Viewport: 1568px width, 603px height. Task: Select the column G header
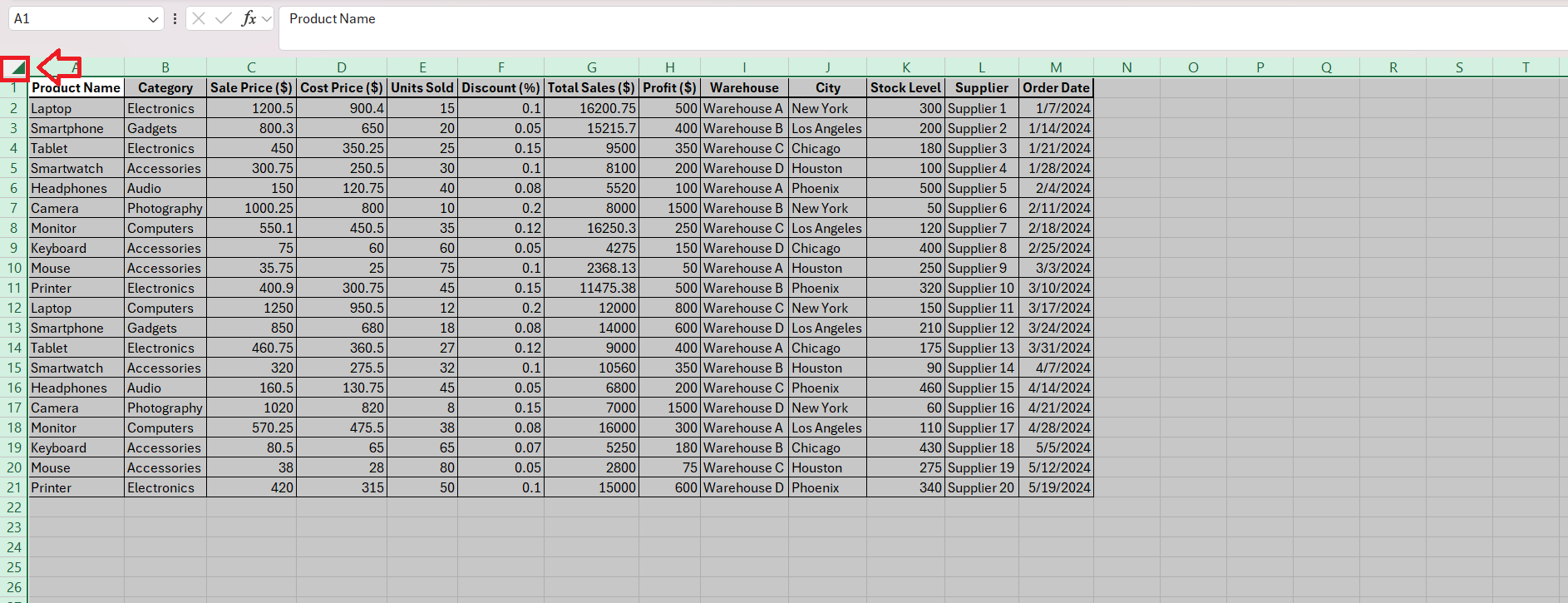591,67
